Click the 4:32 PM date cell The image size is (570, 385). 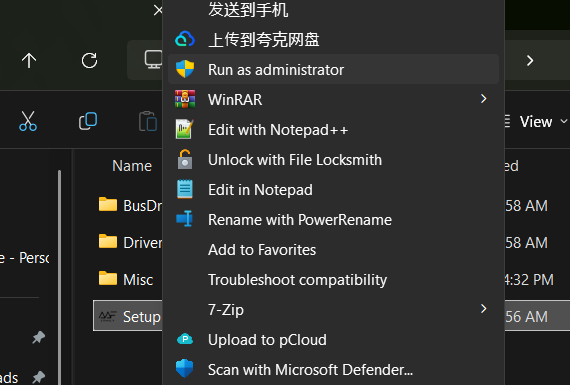(529, 280)
